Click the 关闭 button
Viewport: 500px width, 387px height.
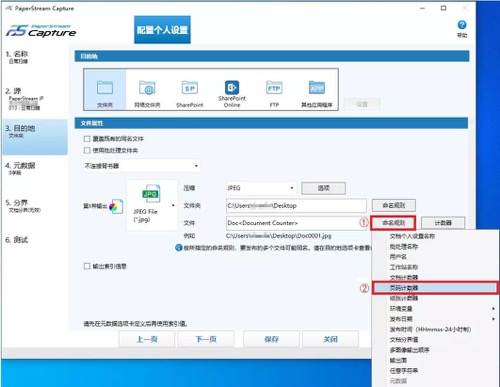330,339
